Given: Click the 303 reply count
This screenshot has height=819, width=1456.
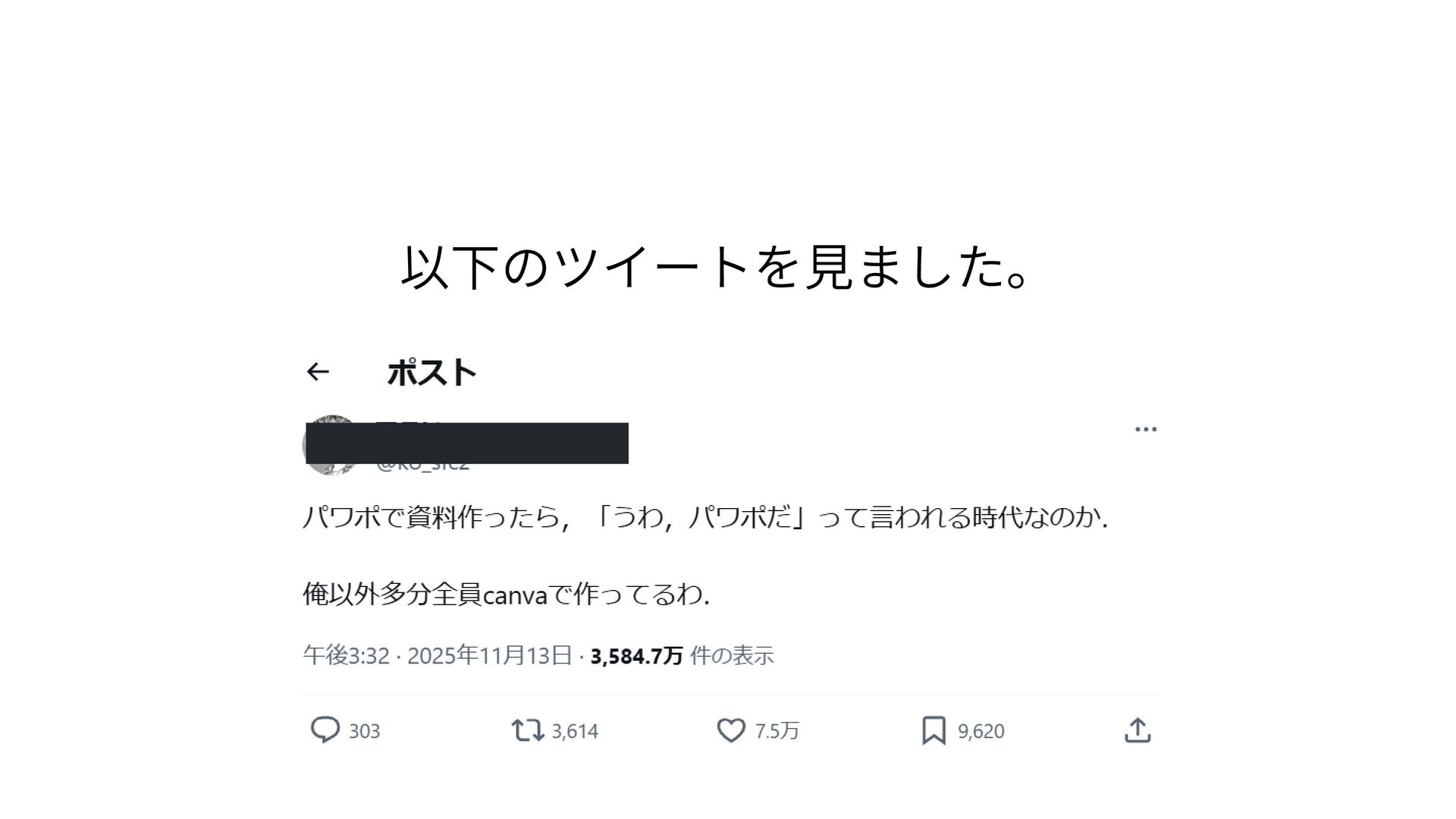Looking at the screenshot, I should (x=364, y=731).
